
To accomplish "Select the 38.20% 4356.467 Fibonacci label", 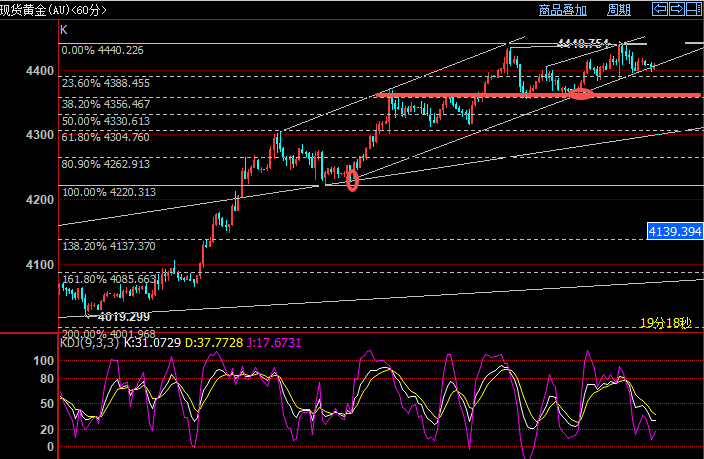I will tap(106, 104).
